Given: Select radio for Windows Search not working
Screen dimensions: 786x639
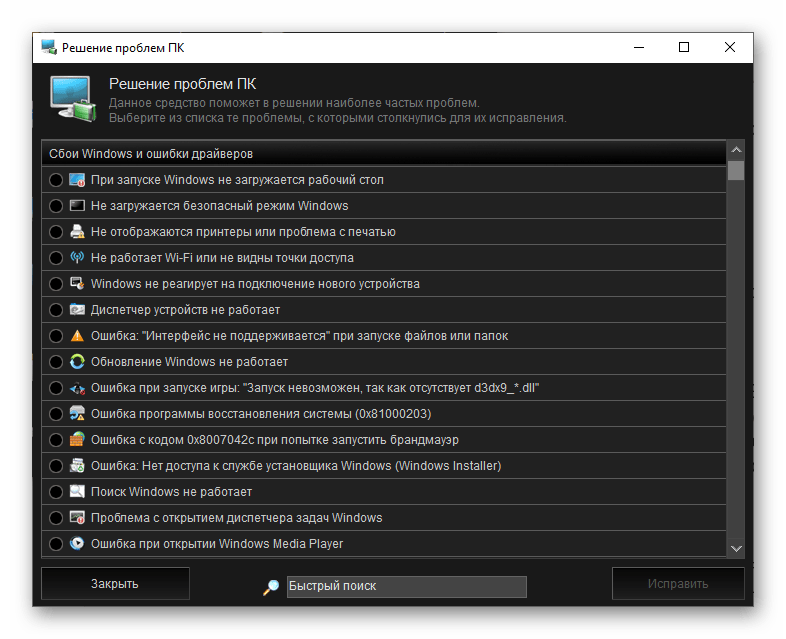Looking at the screenshot, I should 56,492.
